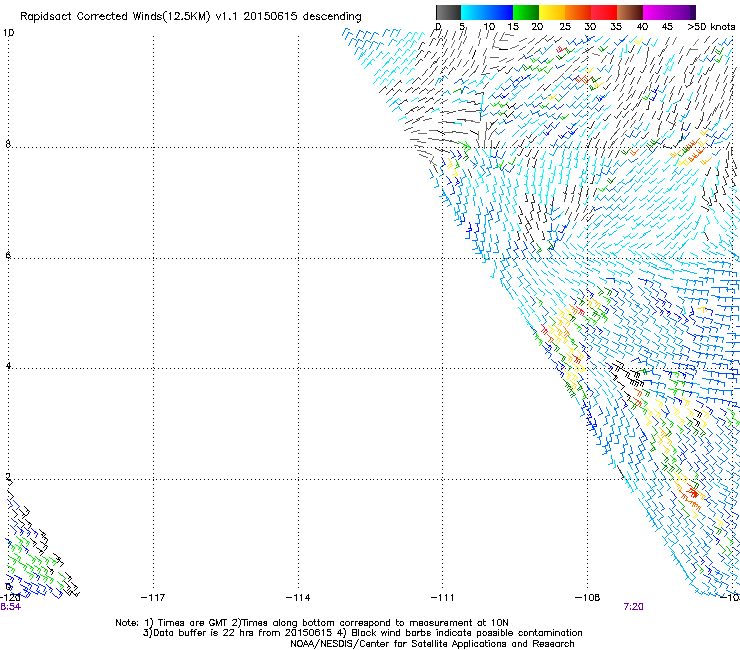Click the '35' legend scale label
The height and width of the screenshot is (650, 740).
tap(616, 27)
